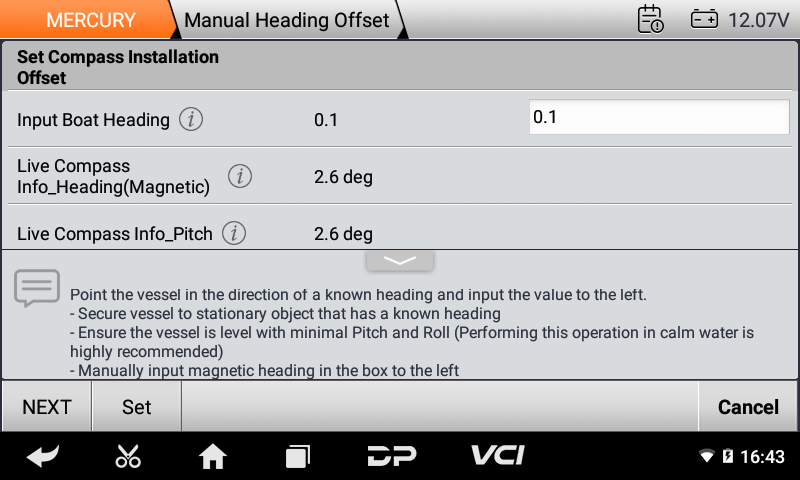Tap info icon beside Input Boat Heading
Image resolution: width=800 pixels, height=480 pixels.
pyautogui.click(x=191, y=120)
